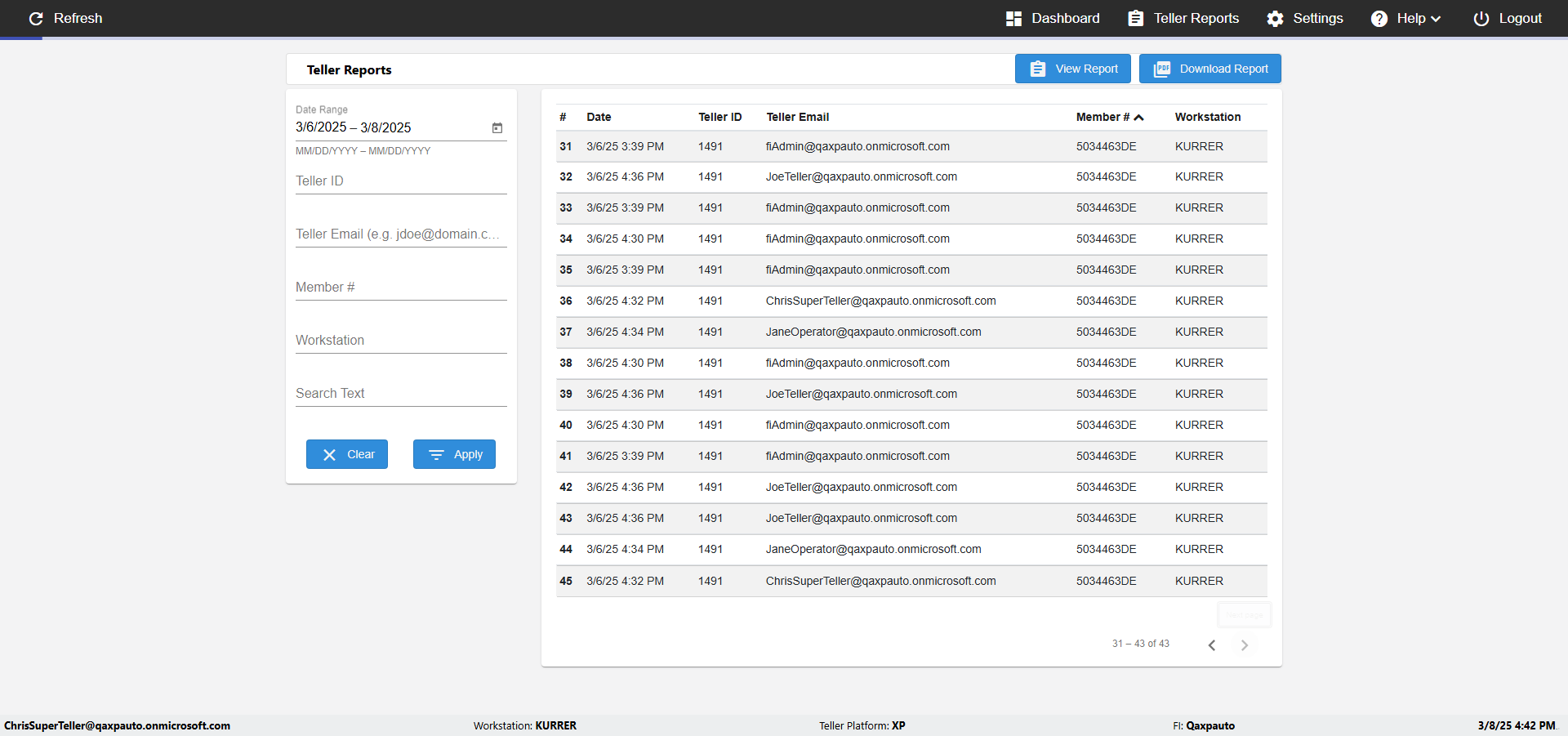Open Teller Reports from the top navigation
This screenshot has width=1568, height=736.
pyautogui.click(x=1183, y=18)
